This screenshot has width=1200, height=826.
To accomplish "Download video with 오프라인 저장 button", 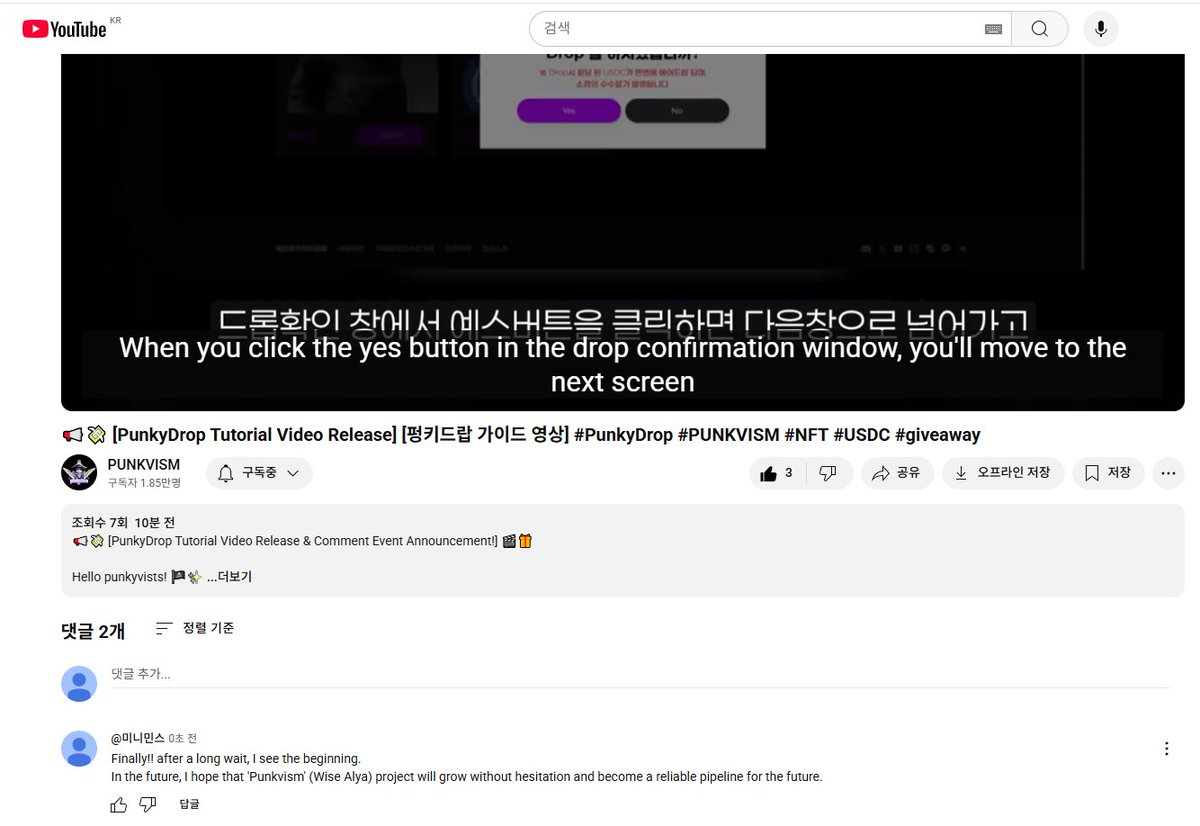I will 1002,473.
